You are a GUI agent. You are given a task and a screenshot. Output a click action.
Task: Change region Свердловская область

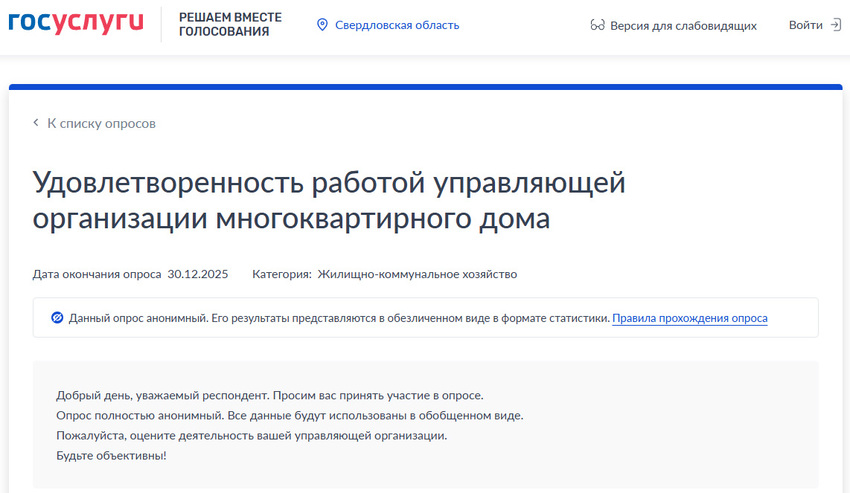[396, 25]
